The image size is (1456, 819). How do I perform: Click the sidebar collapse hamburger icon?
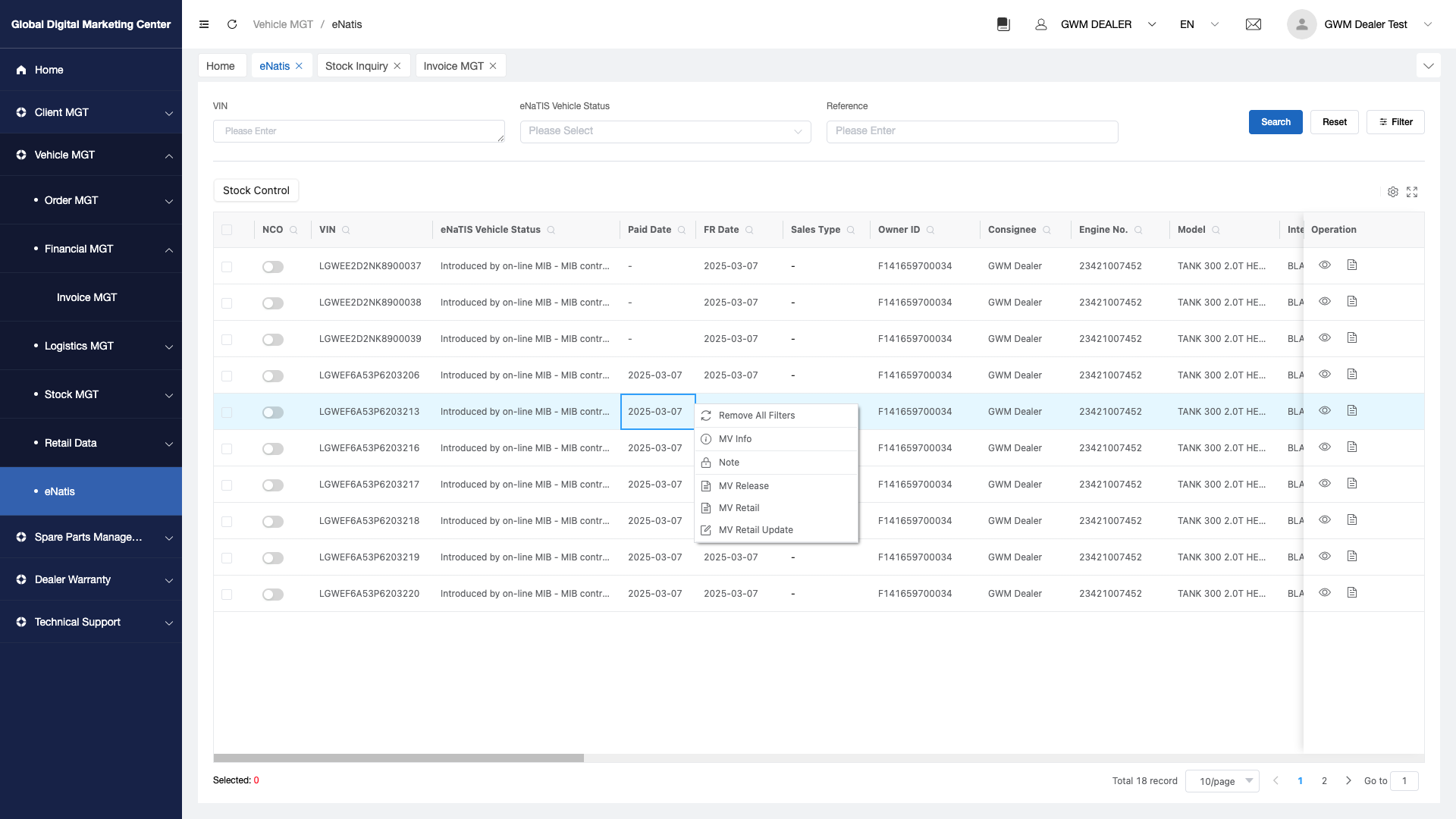[x=204, y=24]
